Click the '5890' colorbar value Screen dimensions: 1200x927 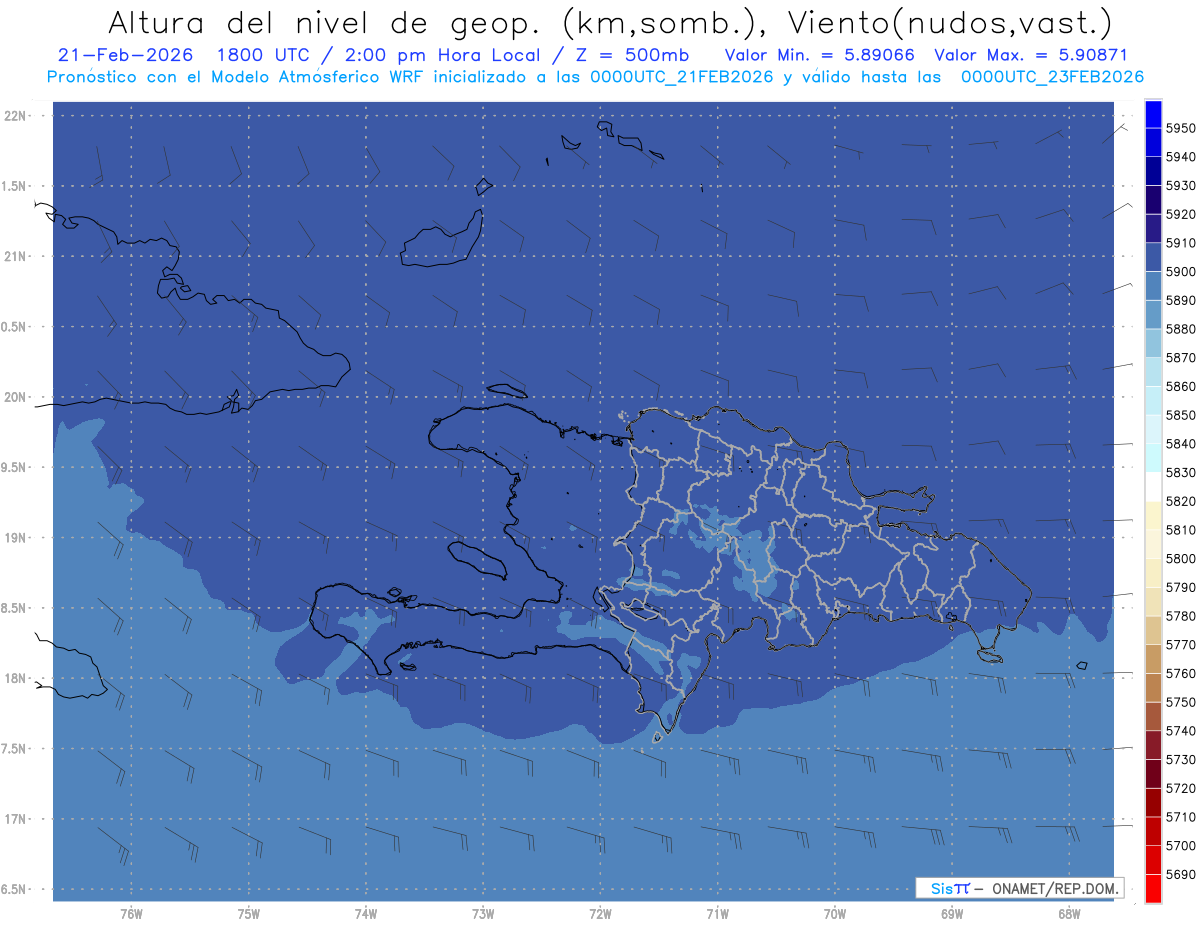[x=1180, y=300]
